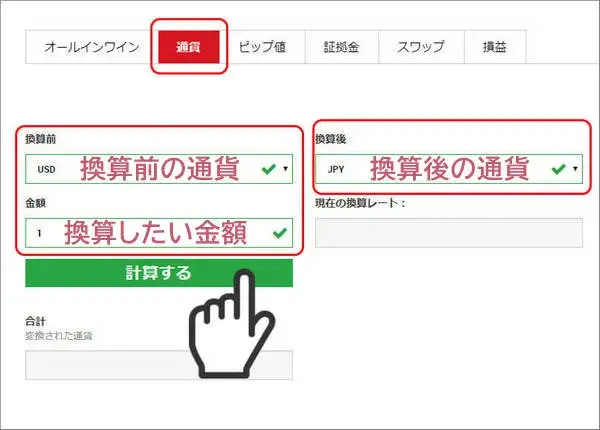The width and height of the screenshot is (600, 430).
Task: Open the 換算後 JPY currency dropdown
Action: (449, 169)
